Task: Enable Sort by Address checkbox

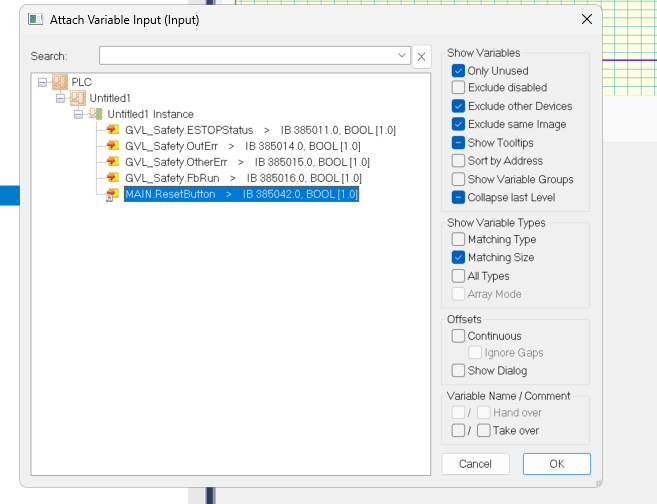Action: (x=458, y=160)
